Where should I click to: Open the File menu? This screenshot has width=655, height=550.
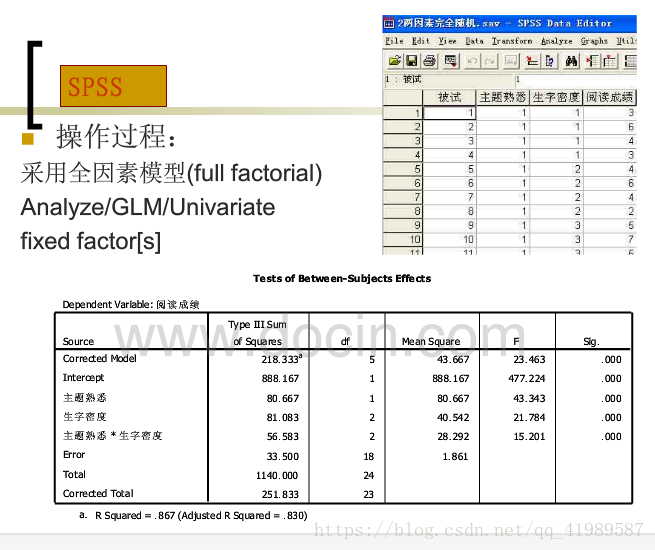pyautogui.click(x=394, y=41)
